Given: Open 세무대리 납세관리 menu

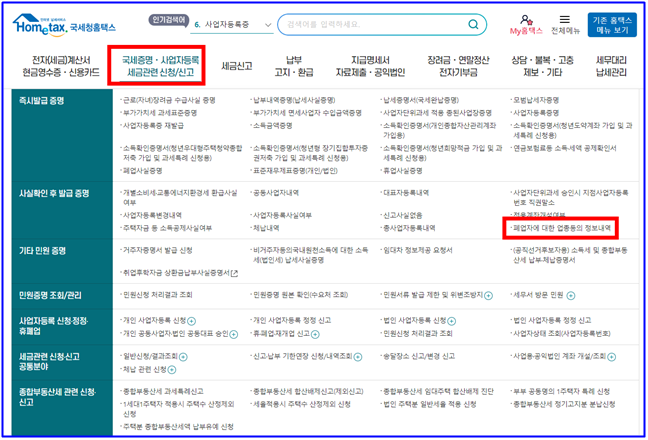Looking at the screenshot, I should [611, 66].
